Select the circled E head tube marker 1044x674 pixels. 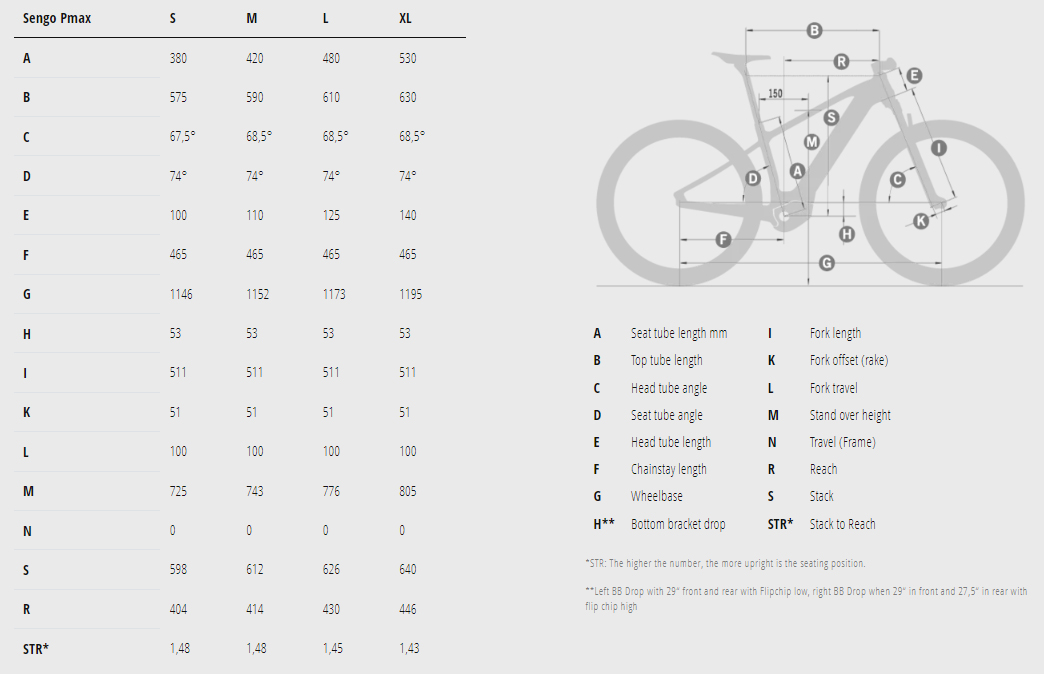(914, 76)
